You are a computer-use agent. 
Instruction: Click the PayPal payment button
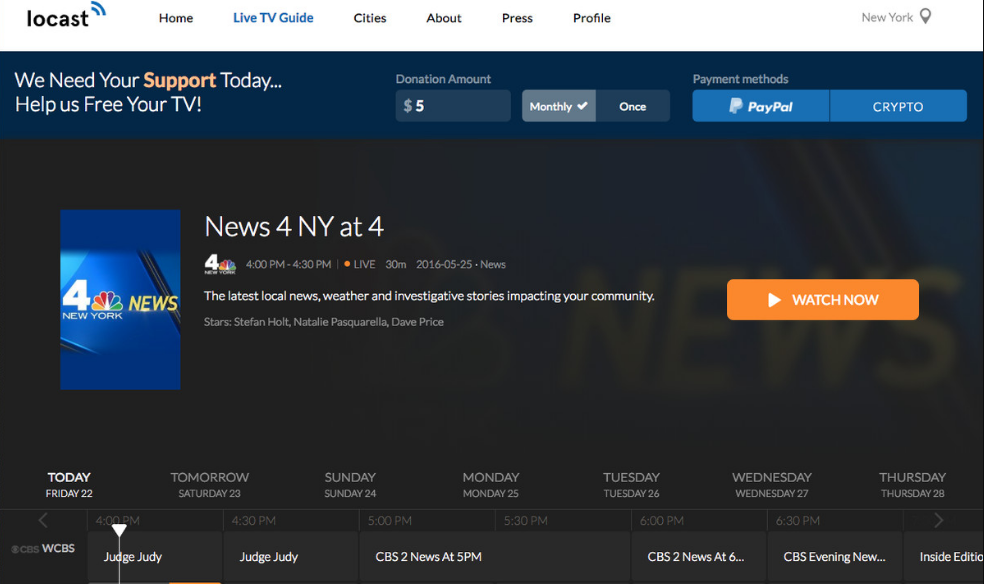761,106
